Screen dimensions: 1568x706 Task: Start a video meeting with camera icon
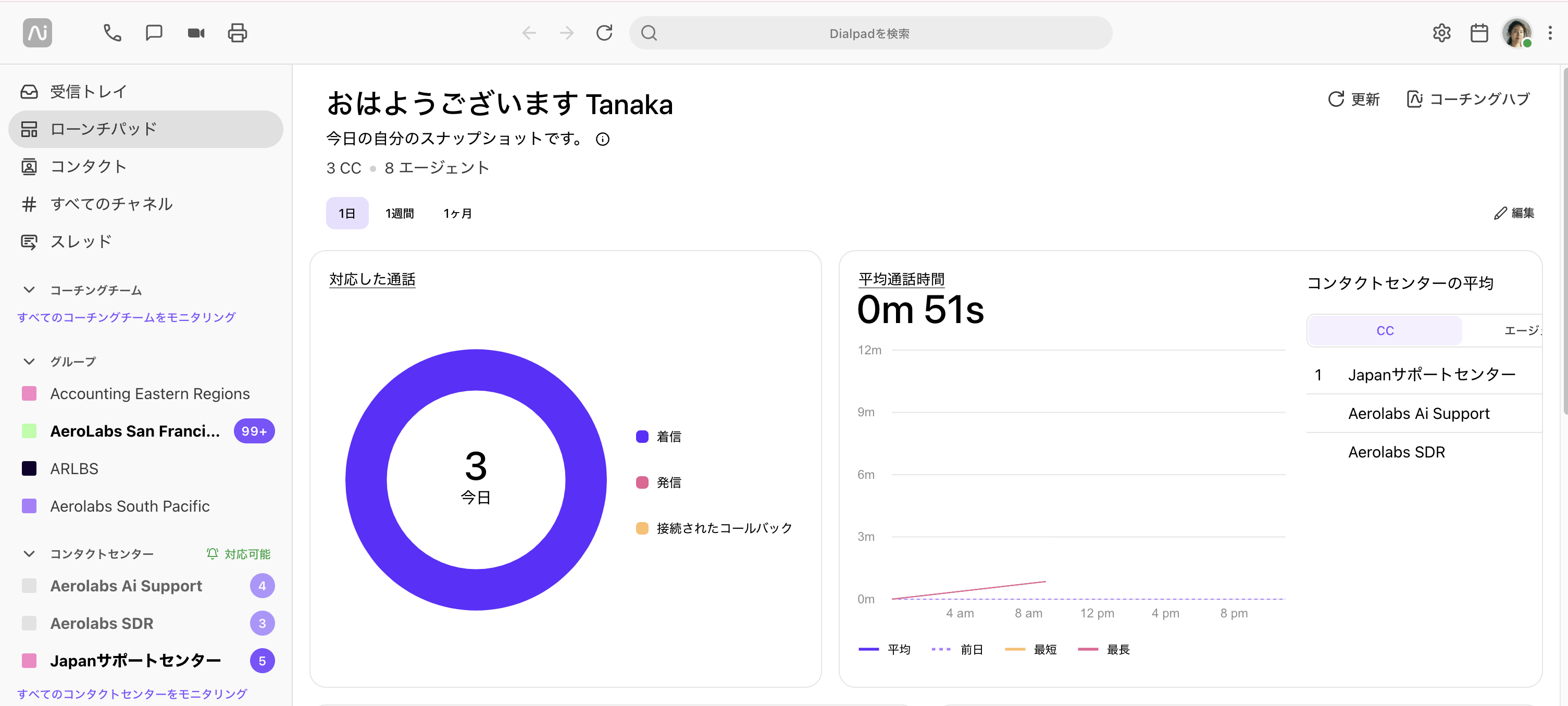(196, 33)
